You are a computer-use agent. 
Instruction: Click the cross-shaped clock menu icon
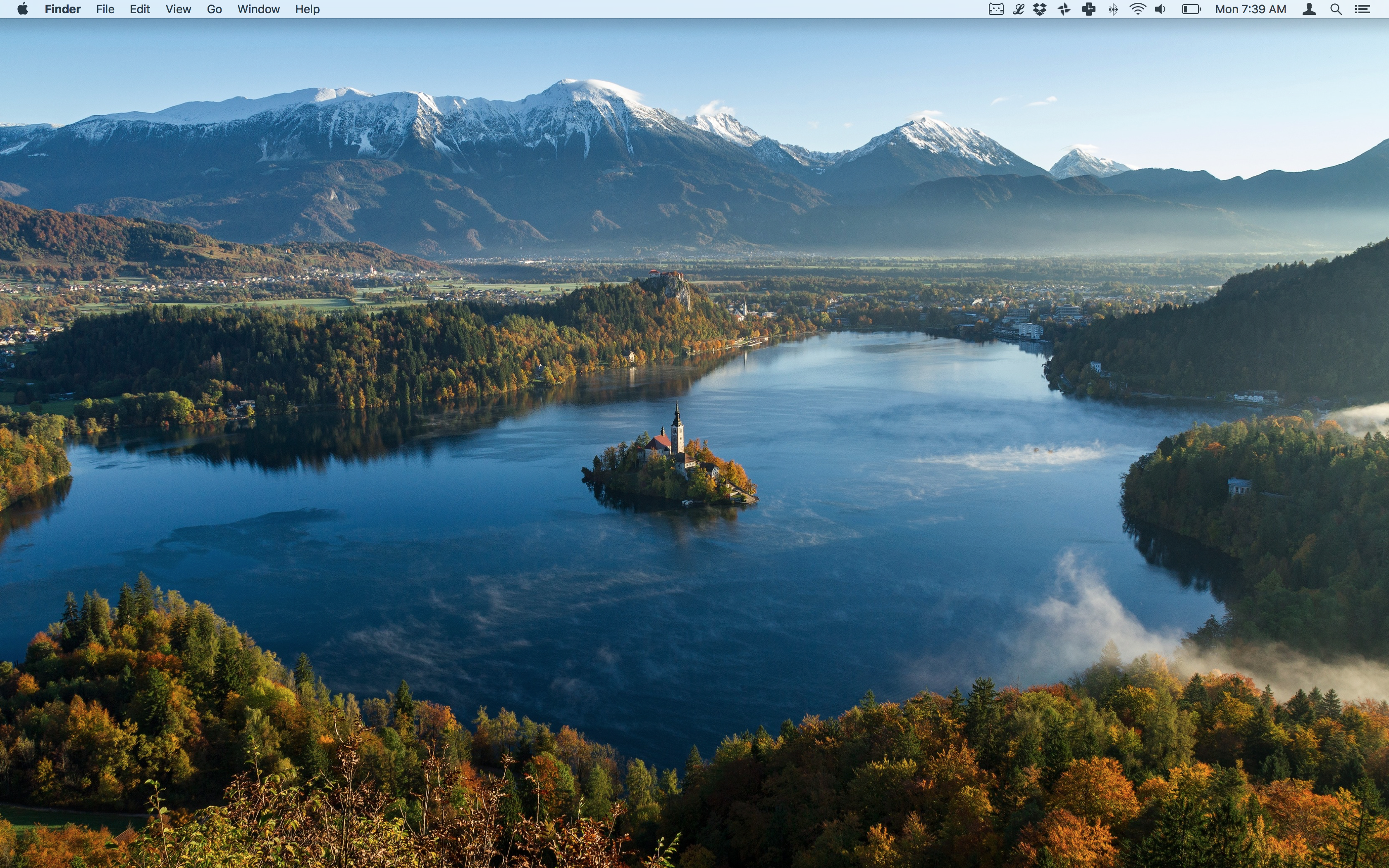pos(1088,9)
